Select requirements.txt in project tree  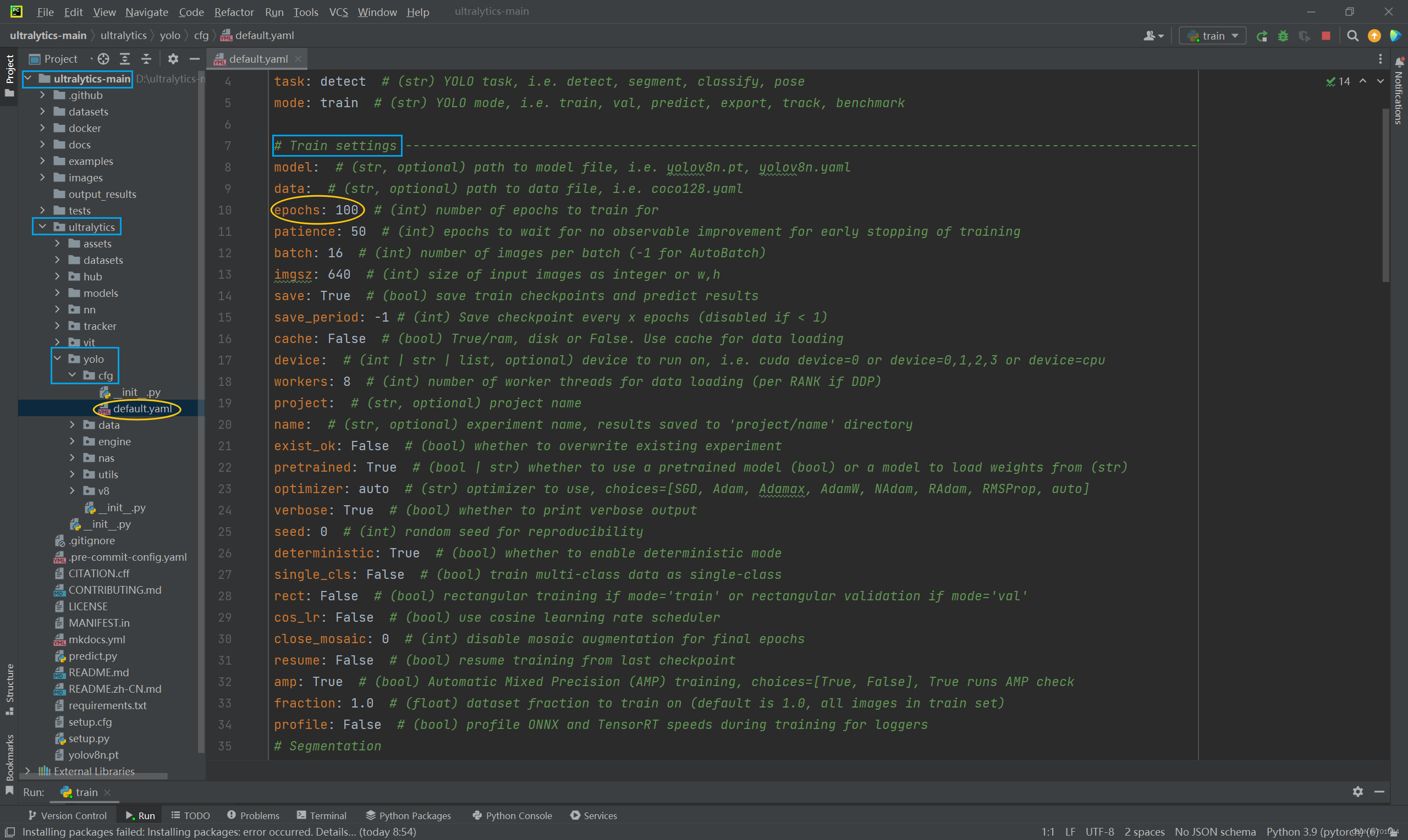point(108,706)
